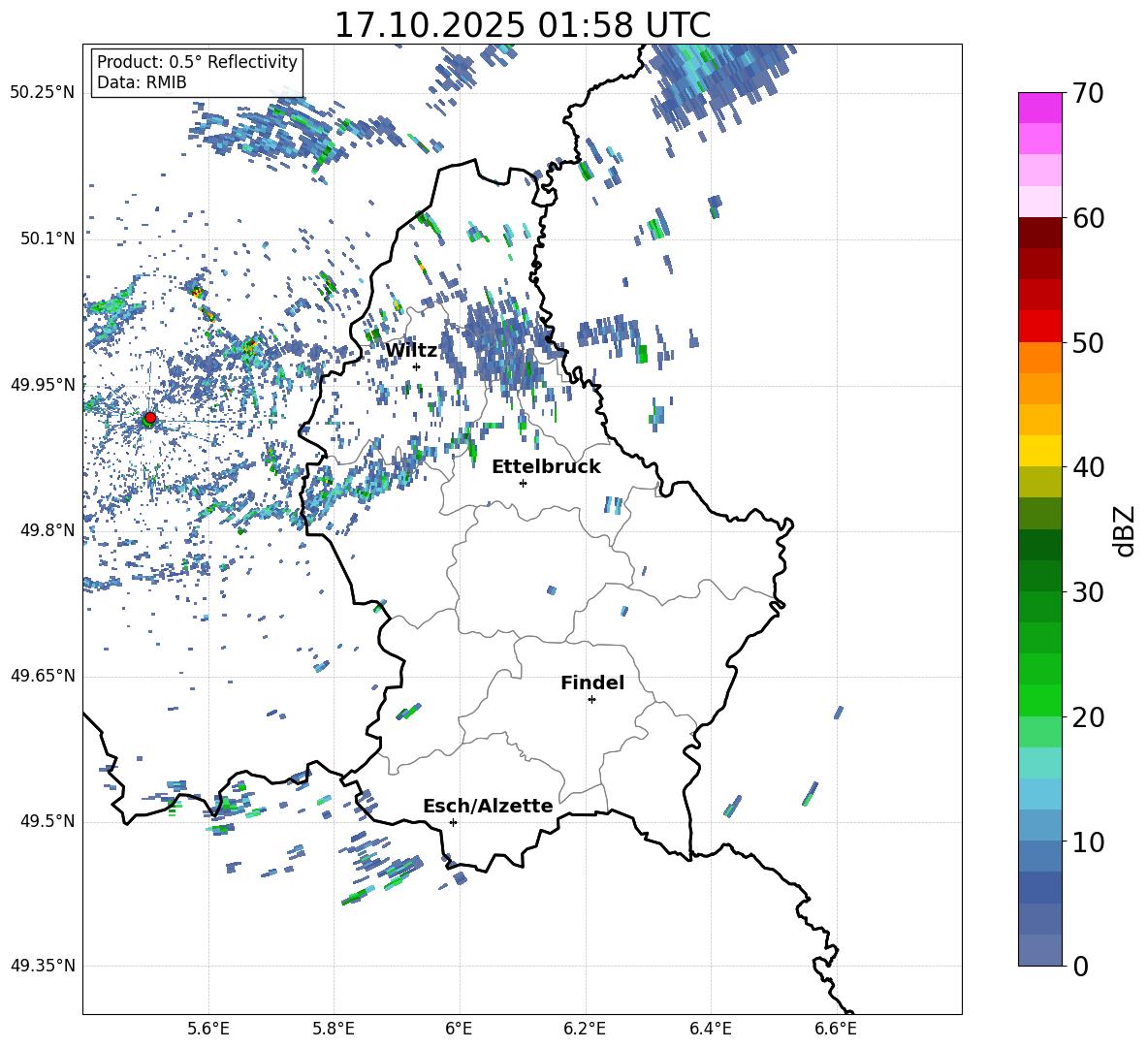Click the Wiltz station cross marker

417,366
